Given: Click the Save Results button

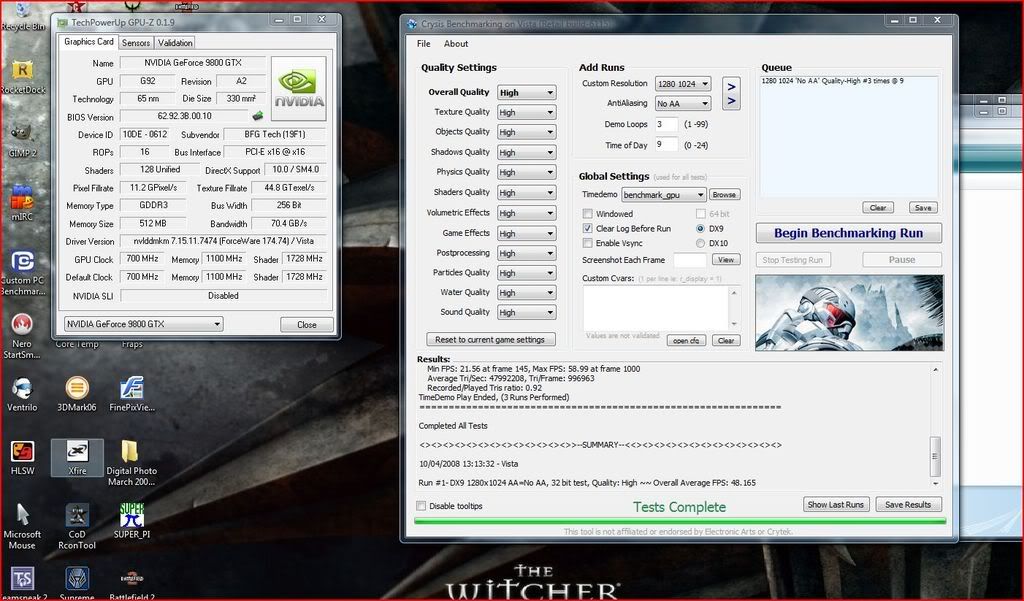Looking at the screenshot, I should (x=908, y=504).
